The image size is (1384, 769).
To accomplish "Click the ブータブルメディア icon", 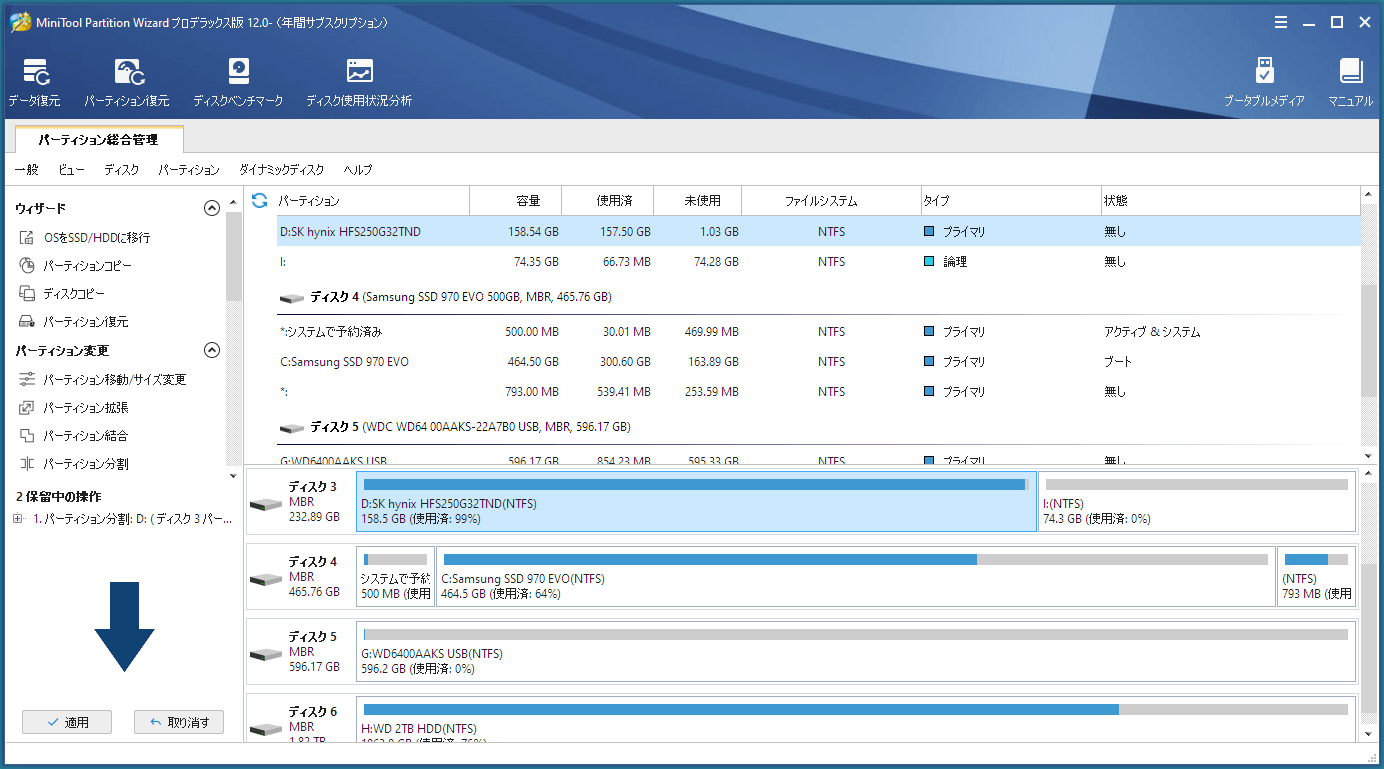I will pos(1264,82).
